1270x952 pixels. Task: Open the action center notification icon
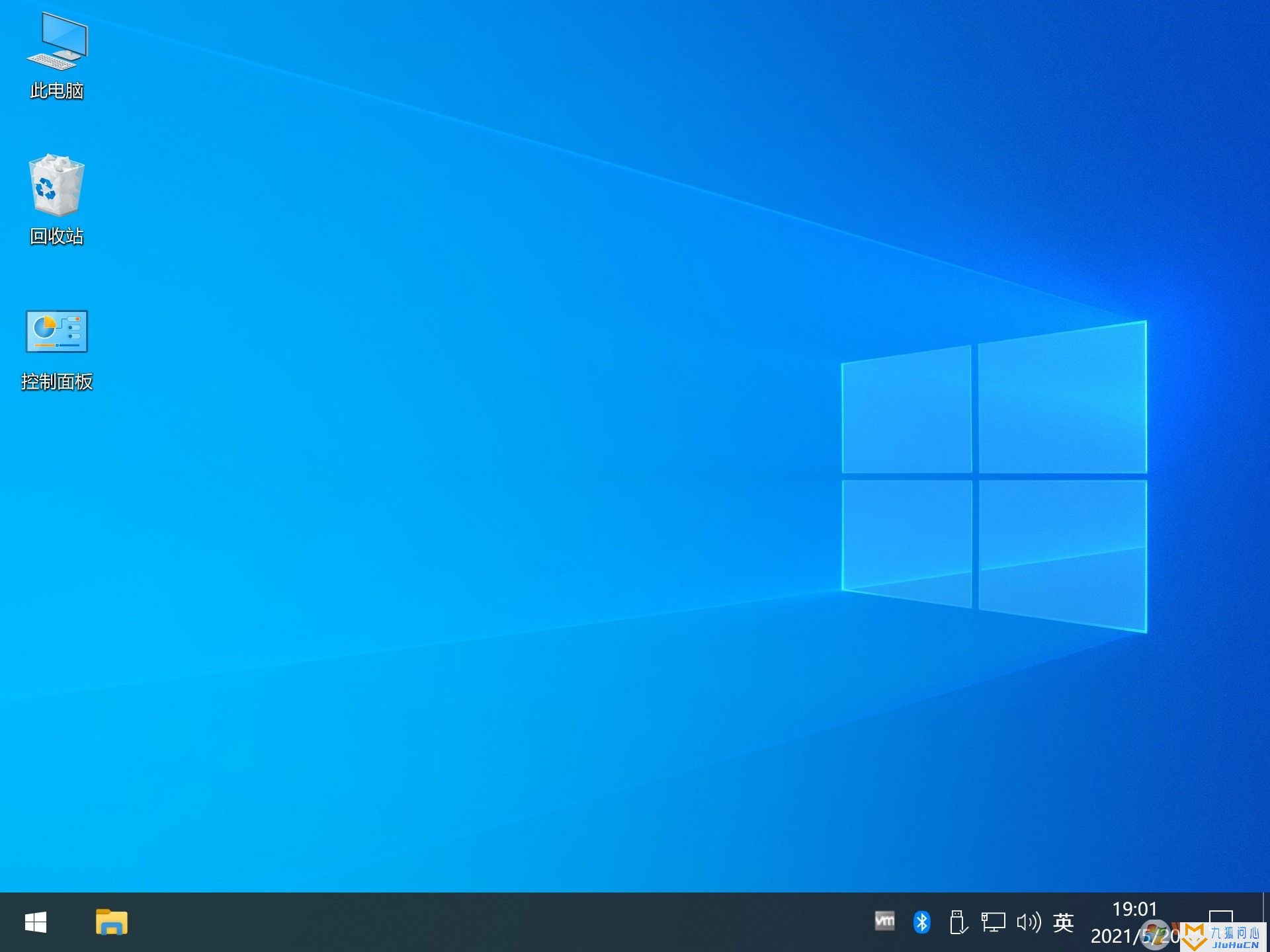(1220, 921)
